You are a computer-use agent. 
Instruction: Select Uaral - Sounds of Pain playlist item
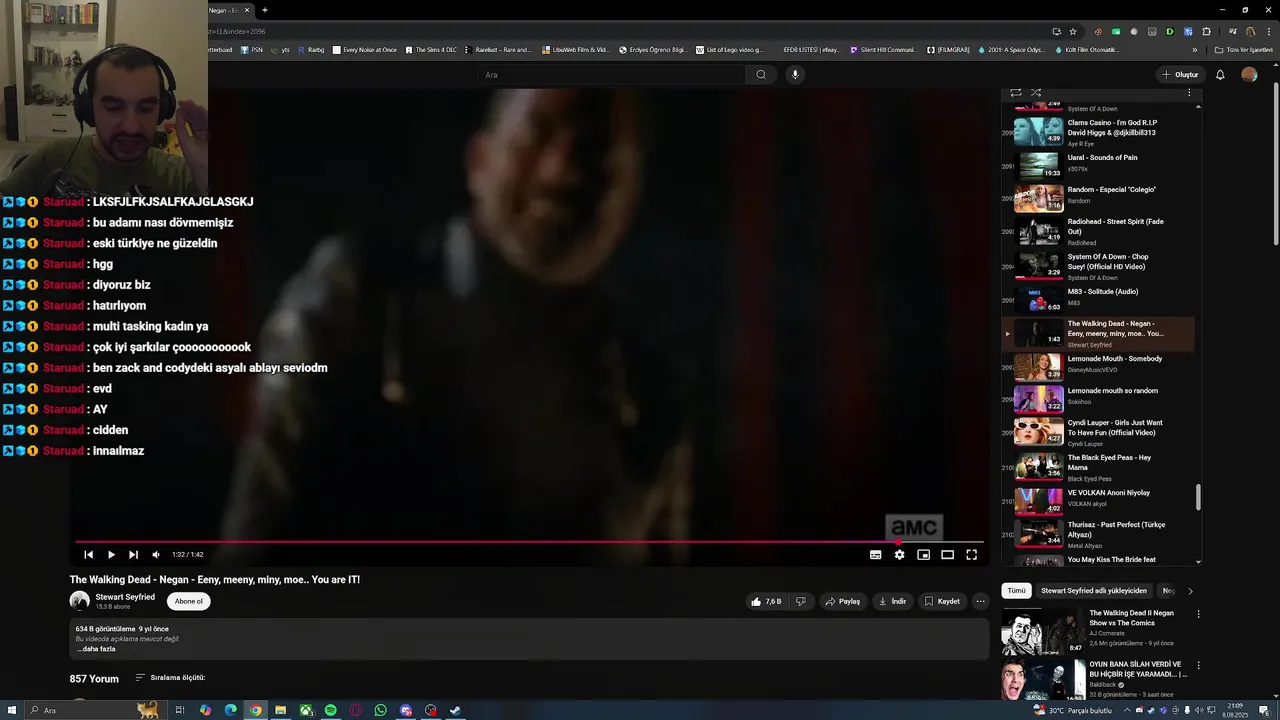pyautogui.click(x=1098, y=165)
